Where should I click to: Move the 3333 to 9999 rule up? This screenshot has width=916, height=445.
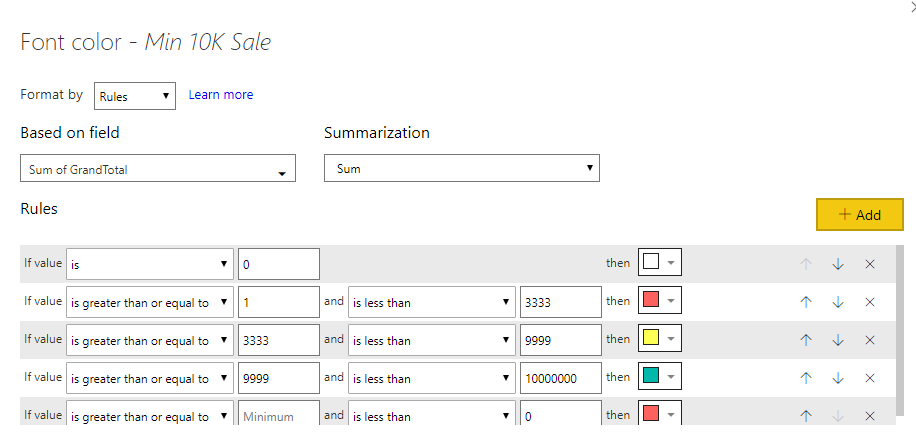coord(806,340)
